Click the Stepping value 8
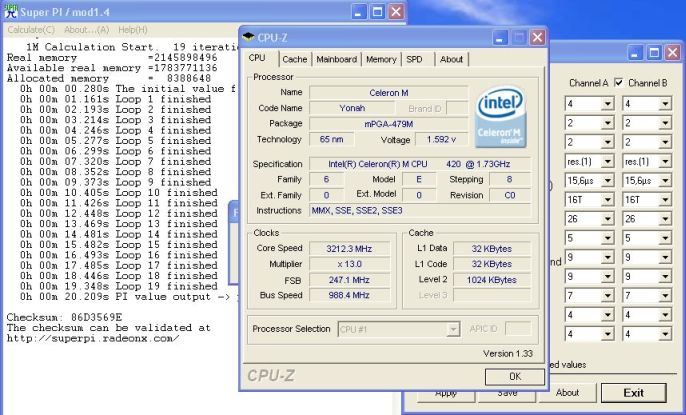The width and height of the screenshot is (686, 415). 510,179
